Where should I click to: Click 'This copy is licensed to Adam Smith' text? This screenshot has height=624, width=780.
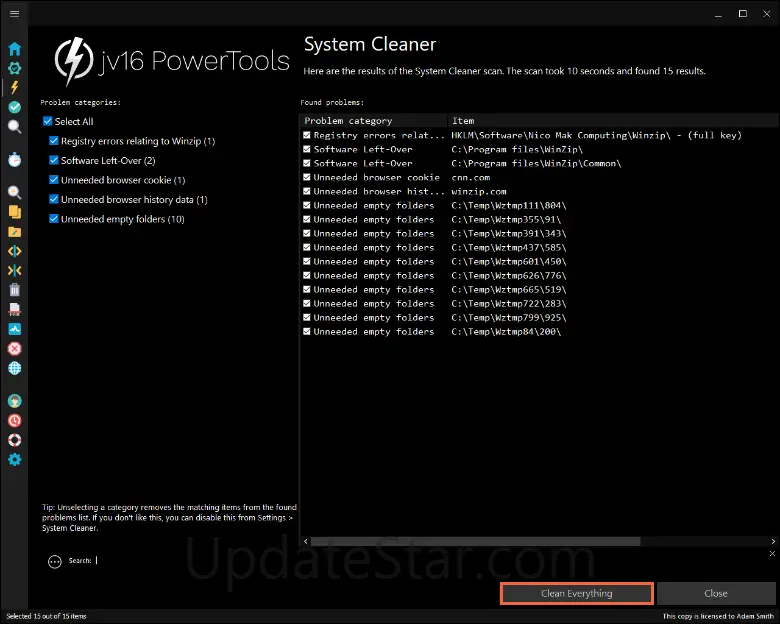point(718,616)
